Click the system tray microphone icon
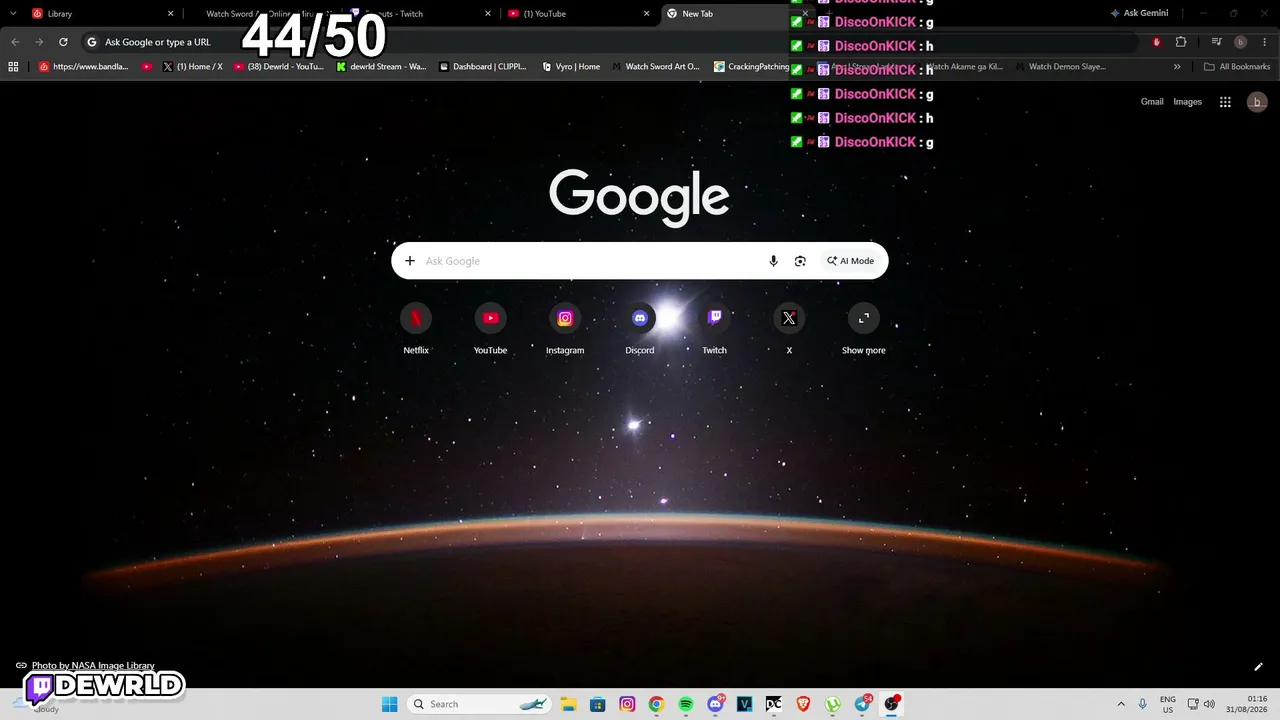The height and width of the screenshot is (720, 1280). [x=1142, y=704]
